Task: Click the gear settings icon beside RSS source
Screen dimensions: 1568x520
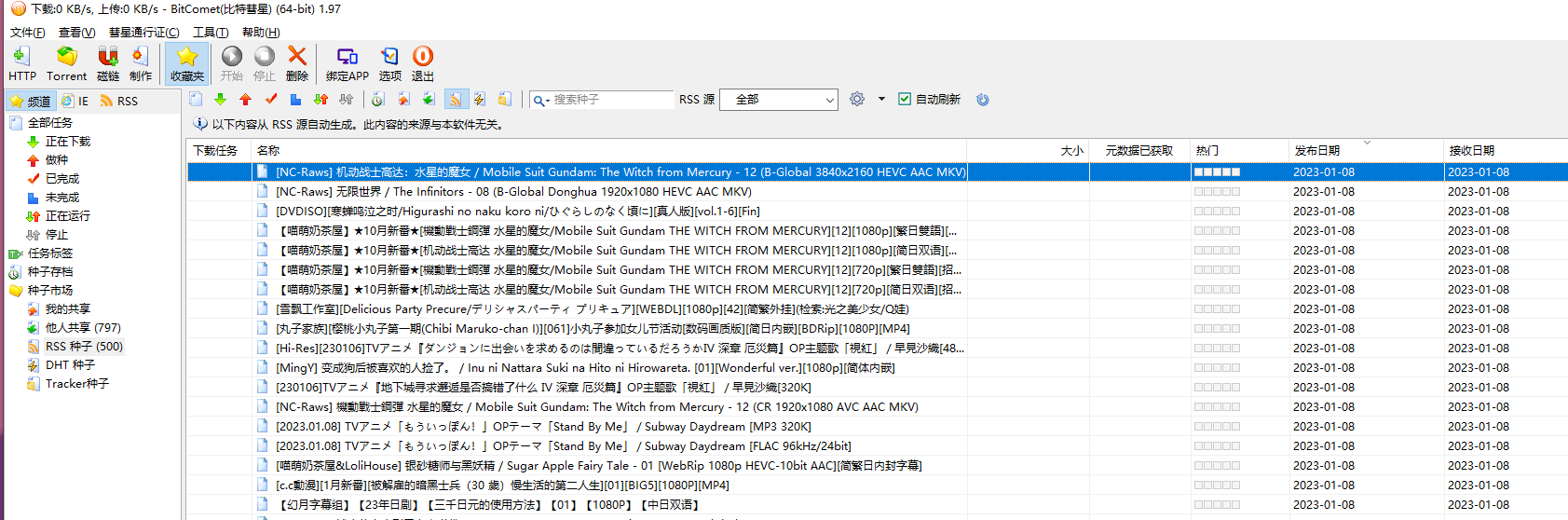Action: [x=857, y=99]
